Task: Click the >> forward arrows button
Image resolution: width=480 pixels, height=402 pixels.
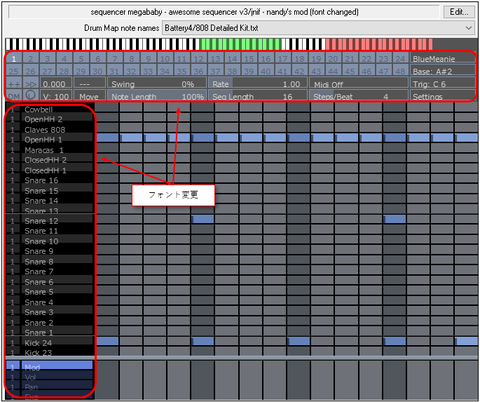Action: 31,84
